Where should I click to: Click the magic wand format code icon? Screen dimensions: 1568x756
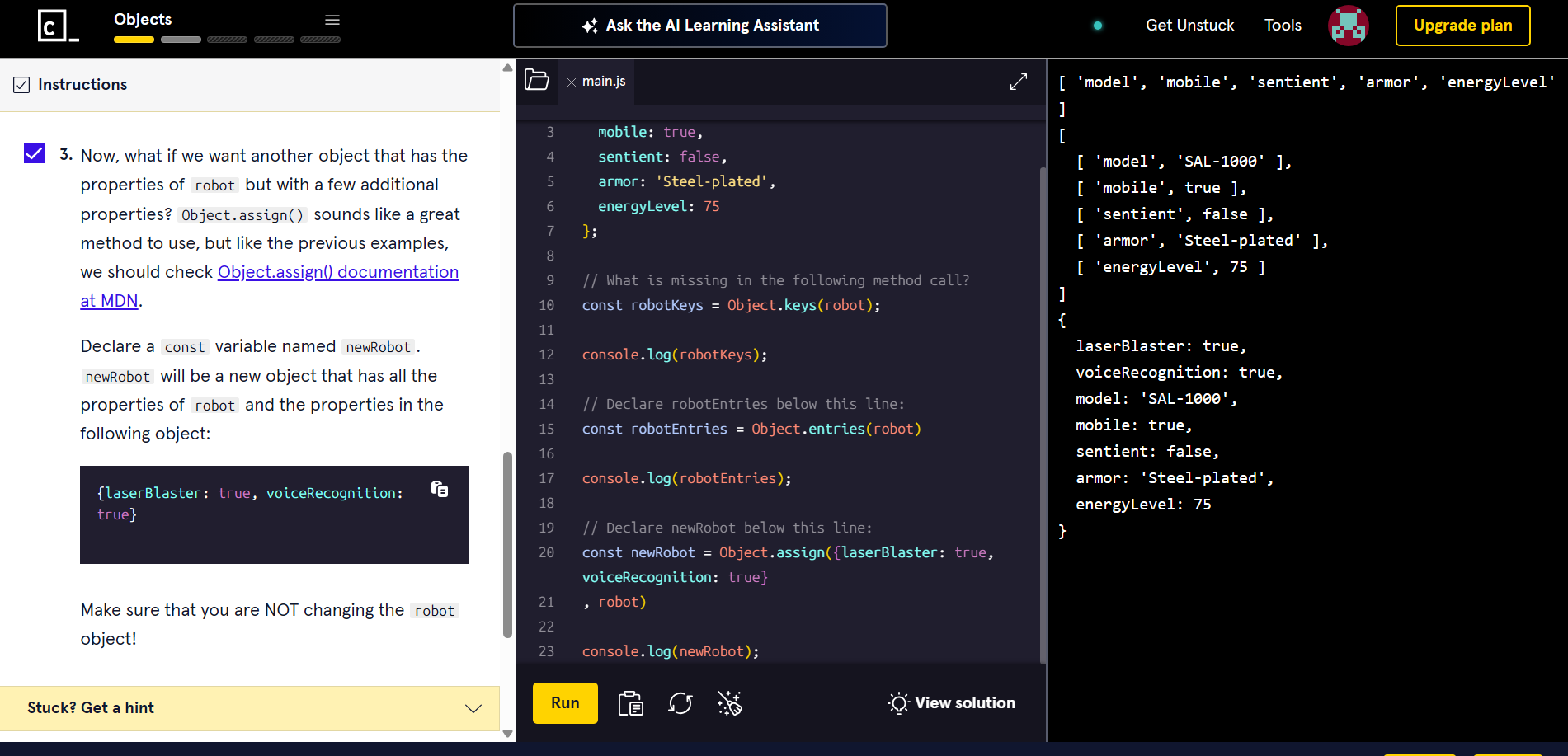[x=730, y=703]
